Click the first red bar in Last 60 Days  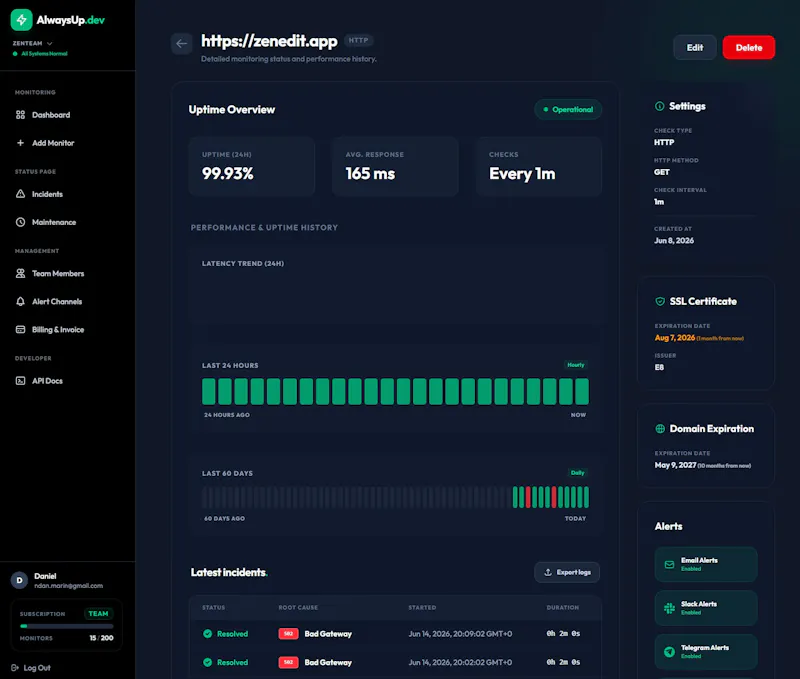[x=528, y=497]
